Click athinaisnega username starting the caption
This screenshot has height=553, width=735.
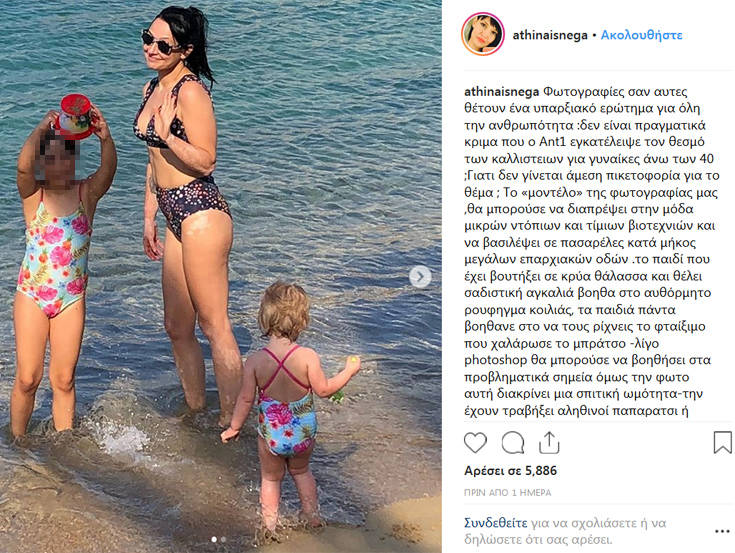point(502,91)
